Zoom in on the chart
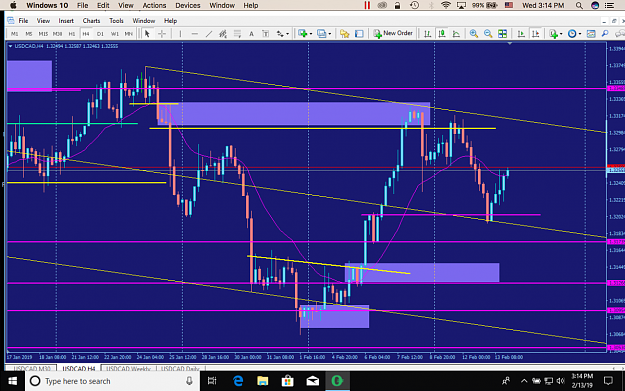The width and height of the screenshot is (625, 391). (x=474, y=34)
